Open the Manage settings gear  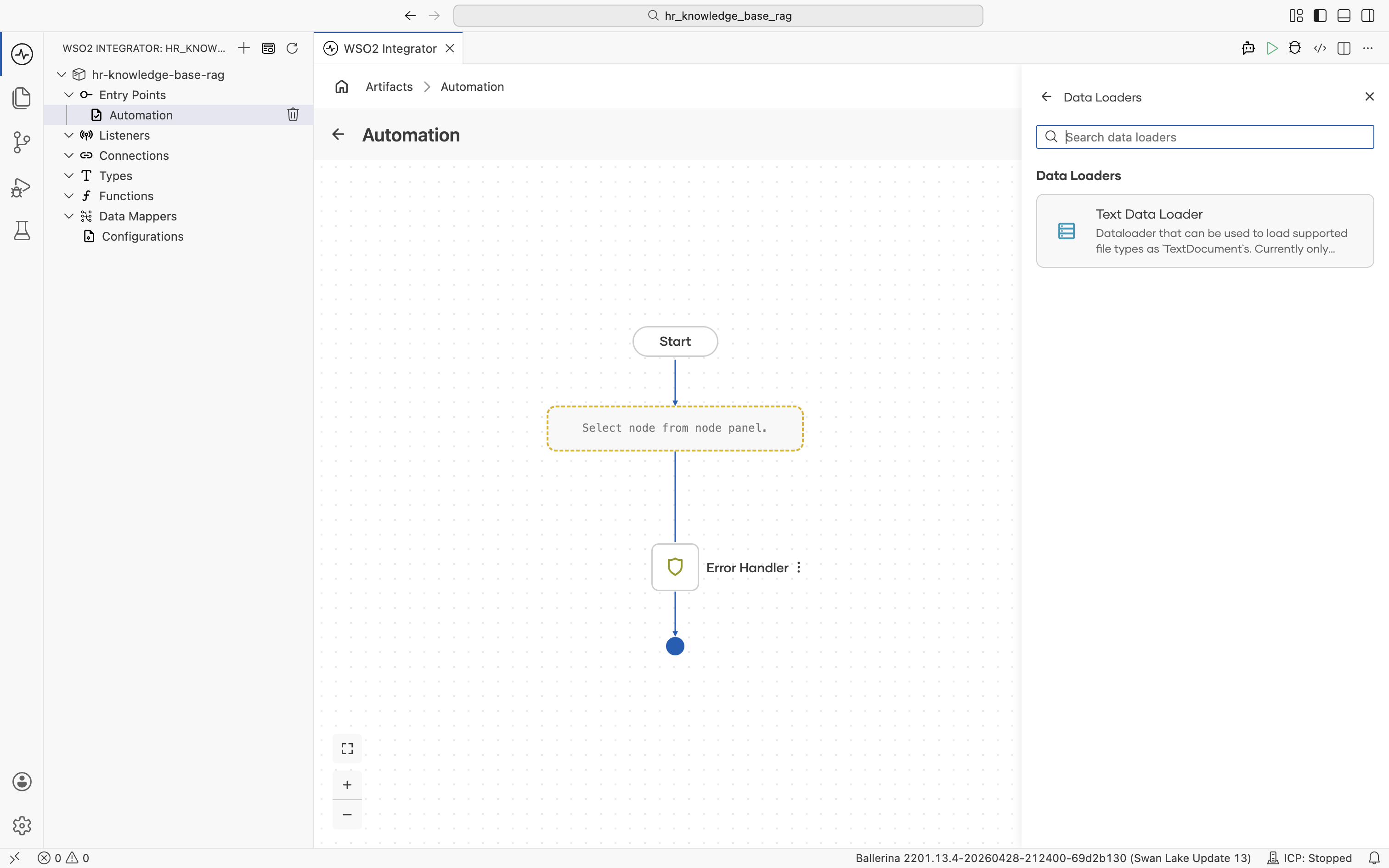coord(22,826)
